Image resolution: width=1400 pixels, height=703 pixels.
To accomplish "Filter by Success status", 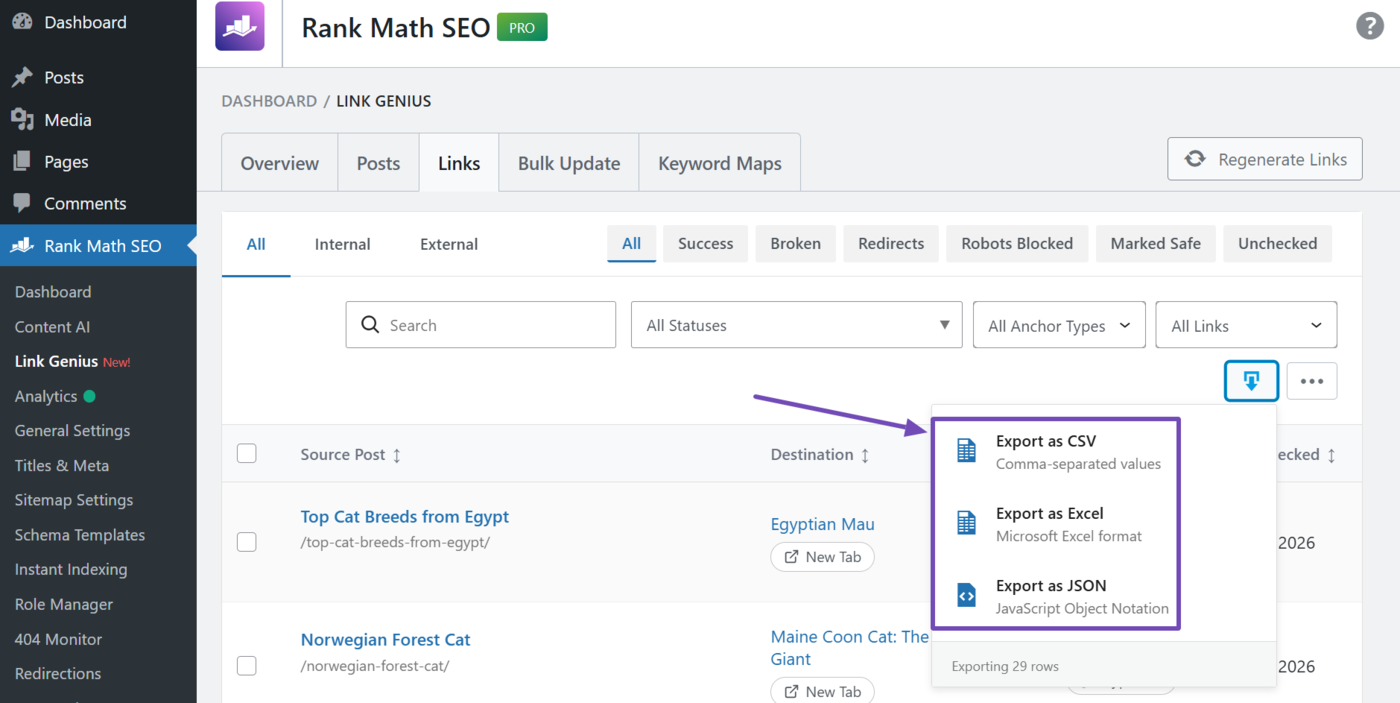I will click(705, 243).
